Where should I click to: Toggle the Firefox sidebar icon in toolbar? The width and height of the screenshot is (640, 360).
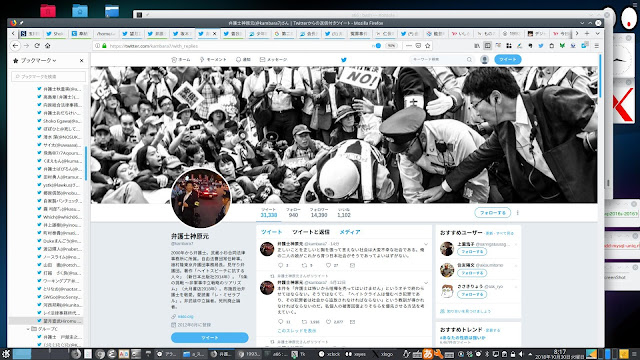pos(487,46)
